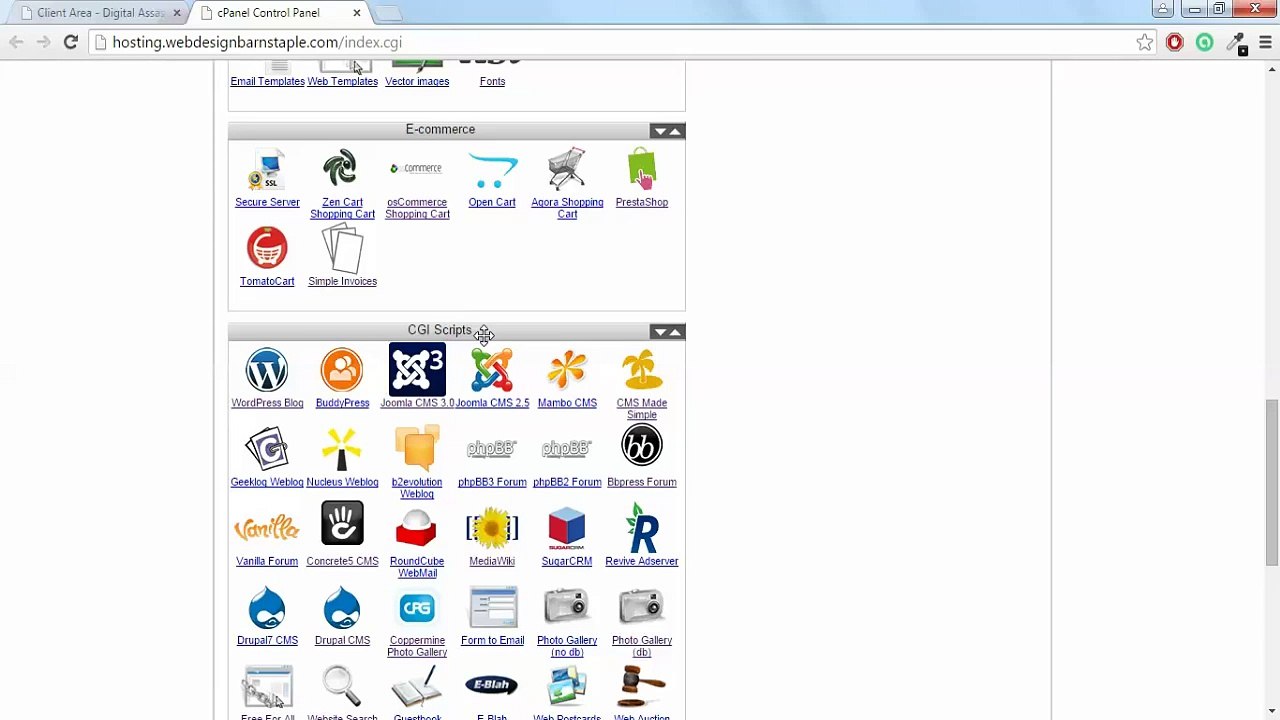
Task: Select the Drupal7 CMS icon
Action: pyautogui.click(x=267, y=607)
